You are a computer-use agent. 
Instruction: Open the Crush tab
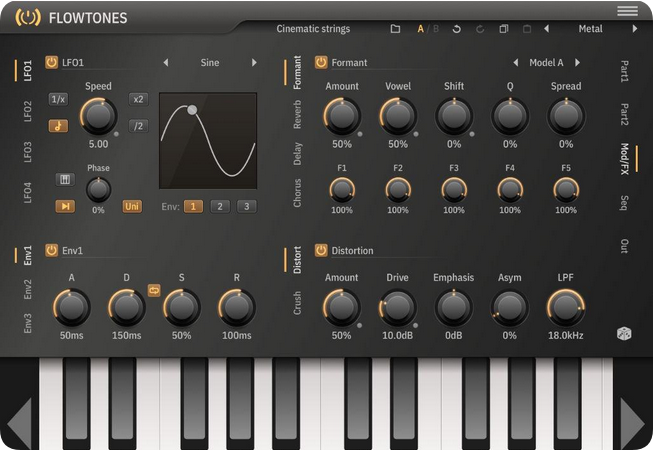[297, 303]
